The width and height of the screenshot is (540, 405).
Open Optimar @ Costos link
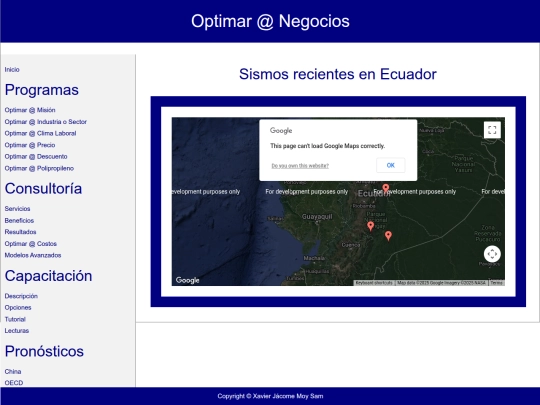pyautogui.click(x=31, y=244)
